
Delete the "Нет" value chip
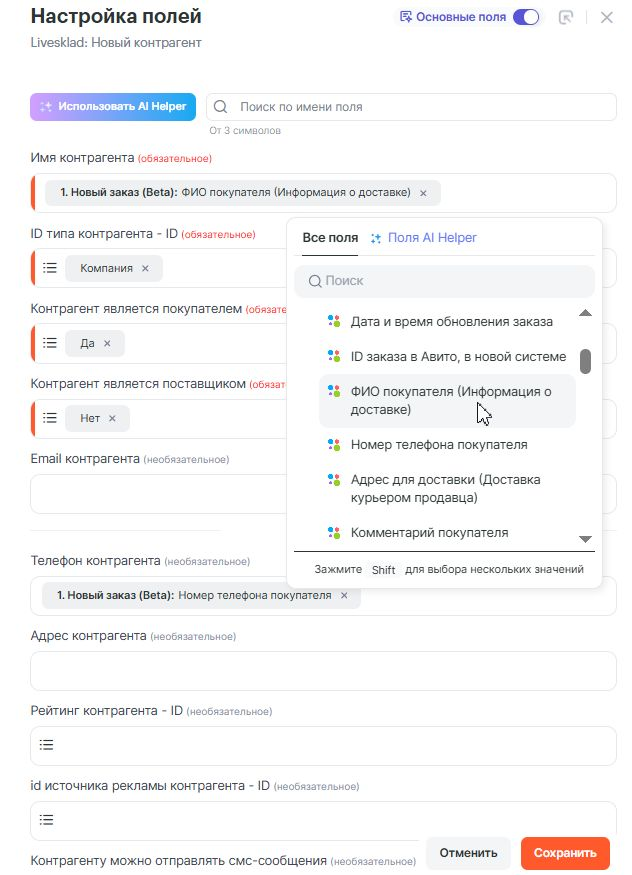[112, 418]
